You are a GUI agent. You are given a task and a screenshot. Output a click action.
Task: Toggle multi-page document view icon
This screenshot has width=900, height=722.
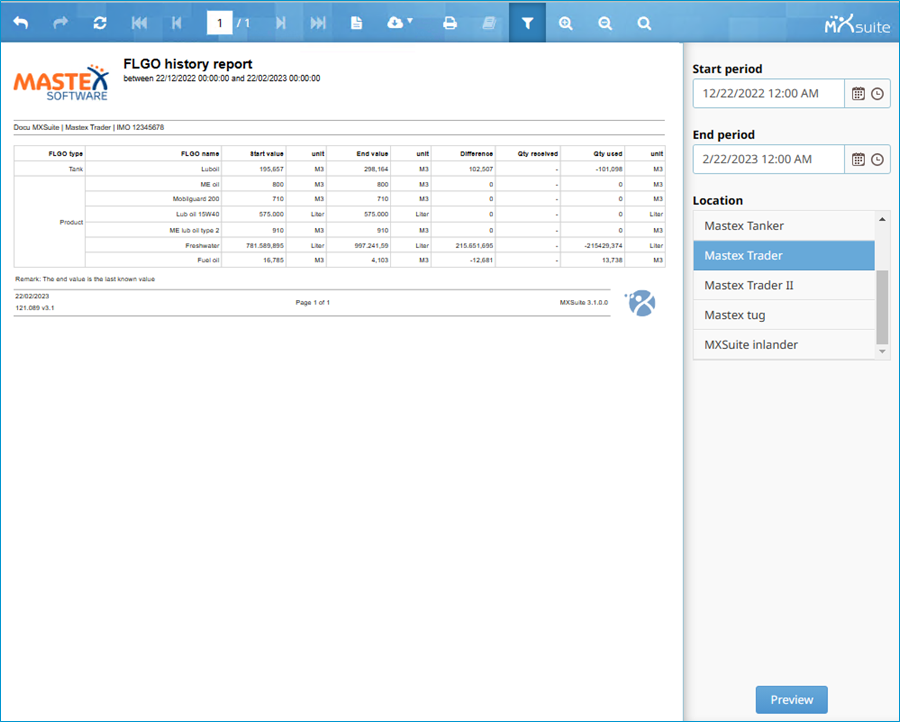[x=356, y=23]
